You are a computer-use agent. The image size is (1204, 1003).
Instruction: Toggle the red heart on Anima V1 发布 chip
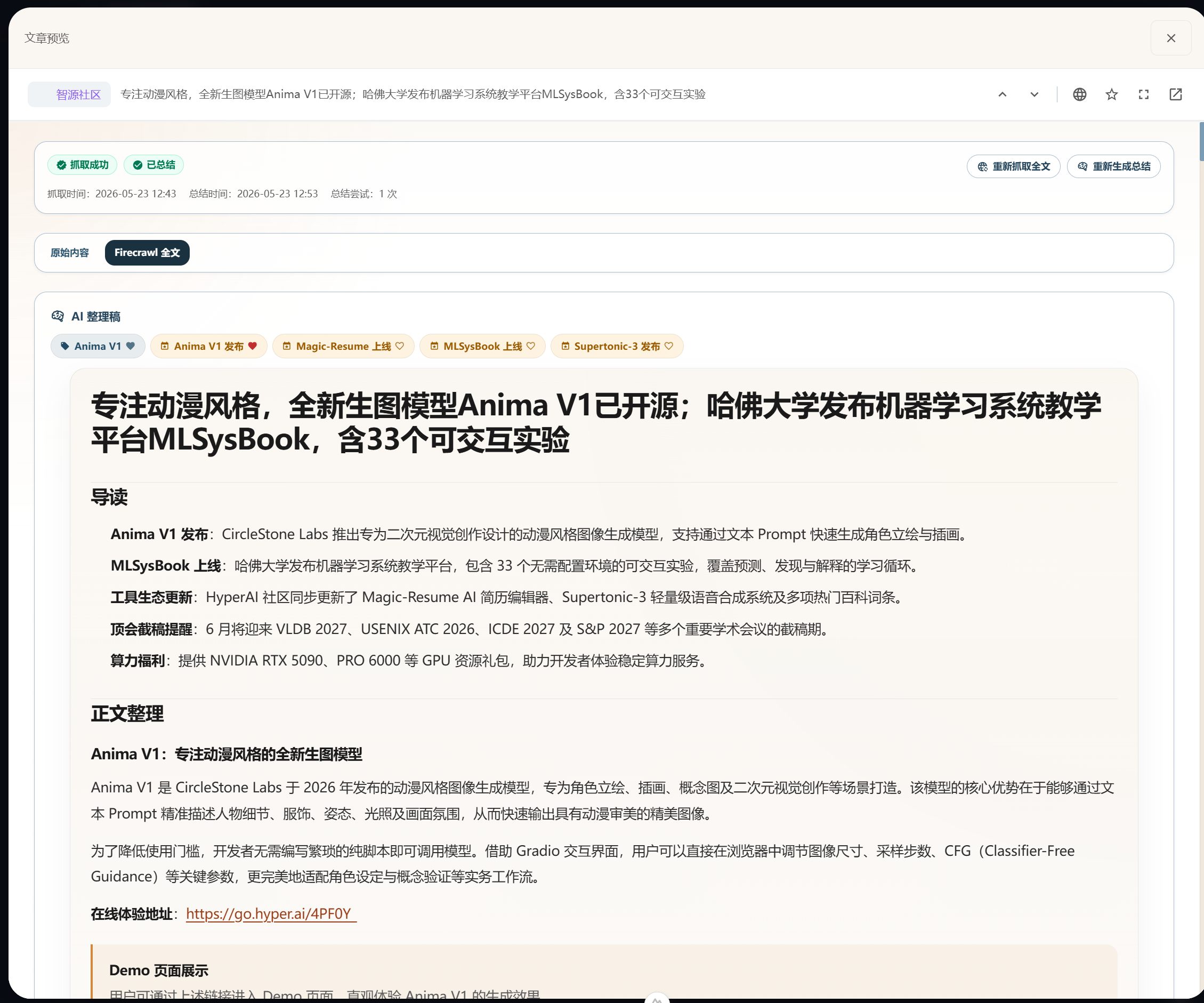click(x=252, y=346)
